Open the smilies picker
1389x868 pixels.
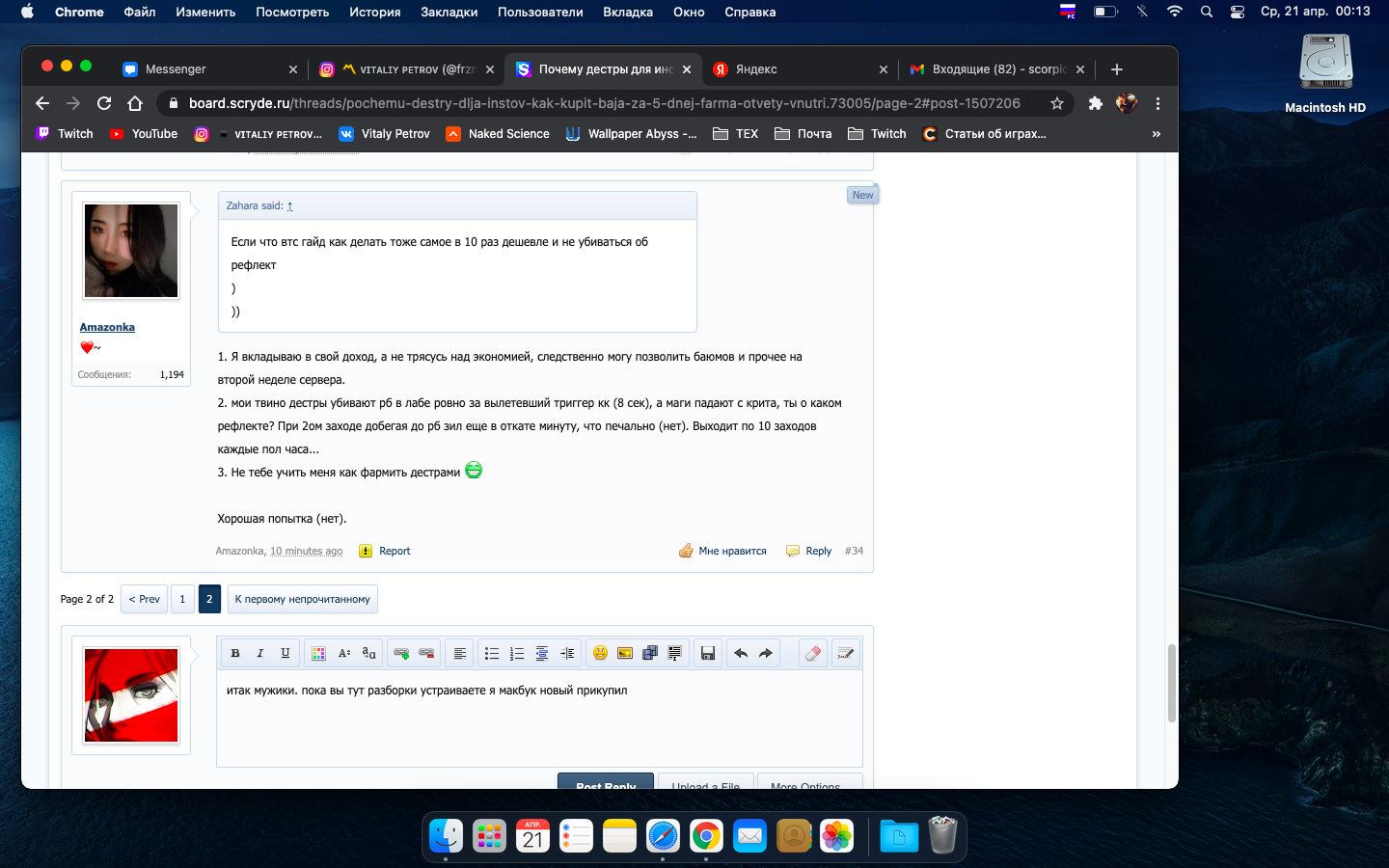[600, 653]
